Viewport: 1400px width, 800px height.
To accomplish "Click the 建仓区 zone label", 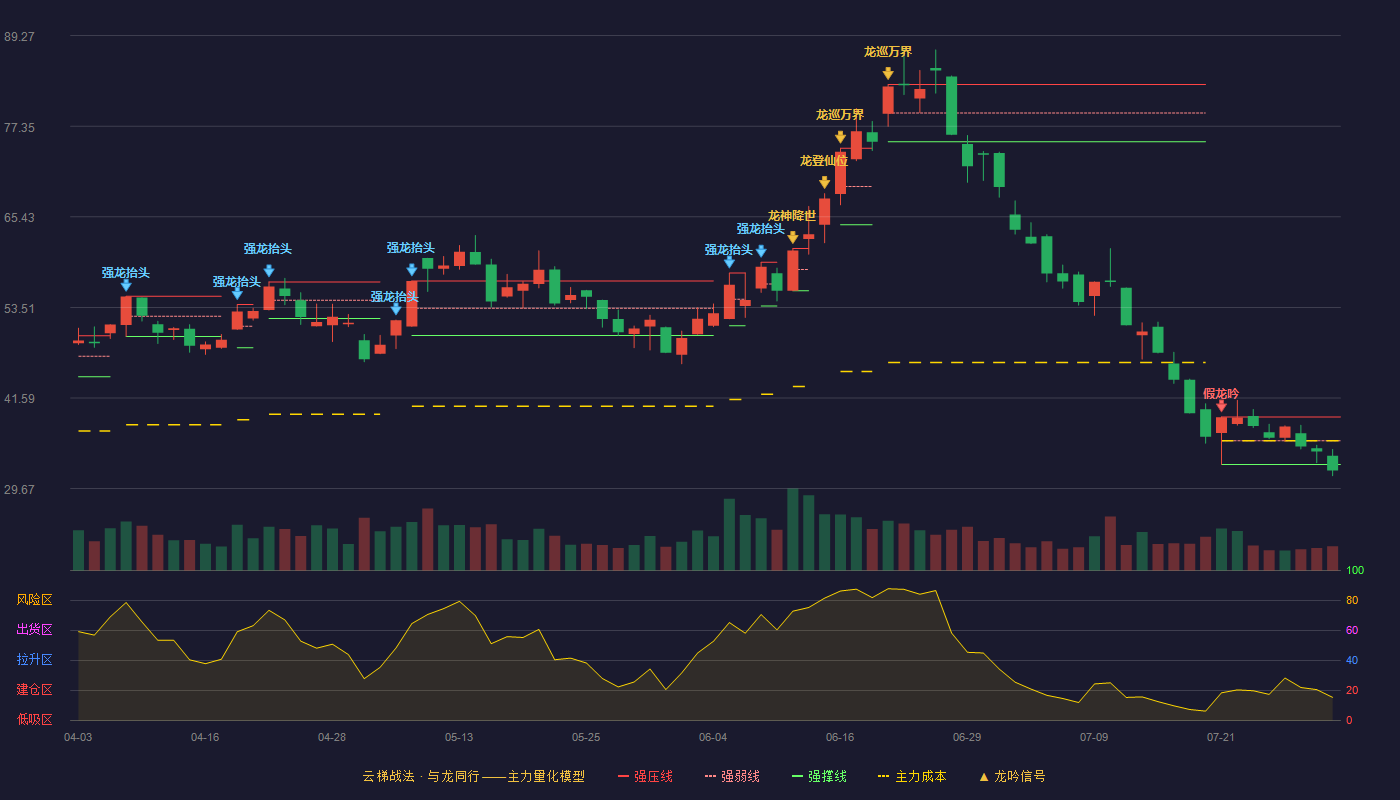I will [x=35, y=690].
